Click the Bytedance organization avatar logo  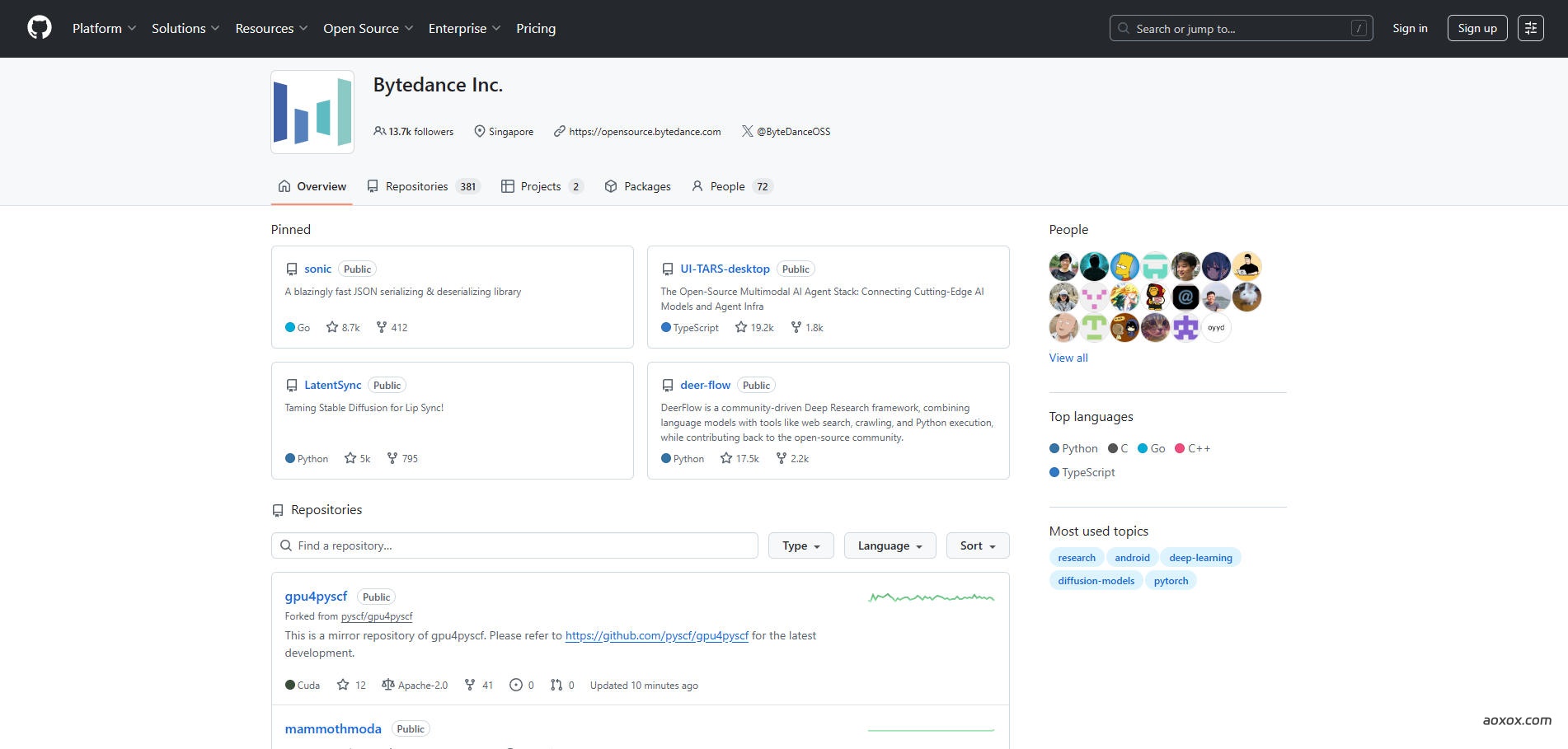[x=312, y=112]
